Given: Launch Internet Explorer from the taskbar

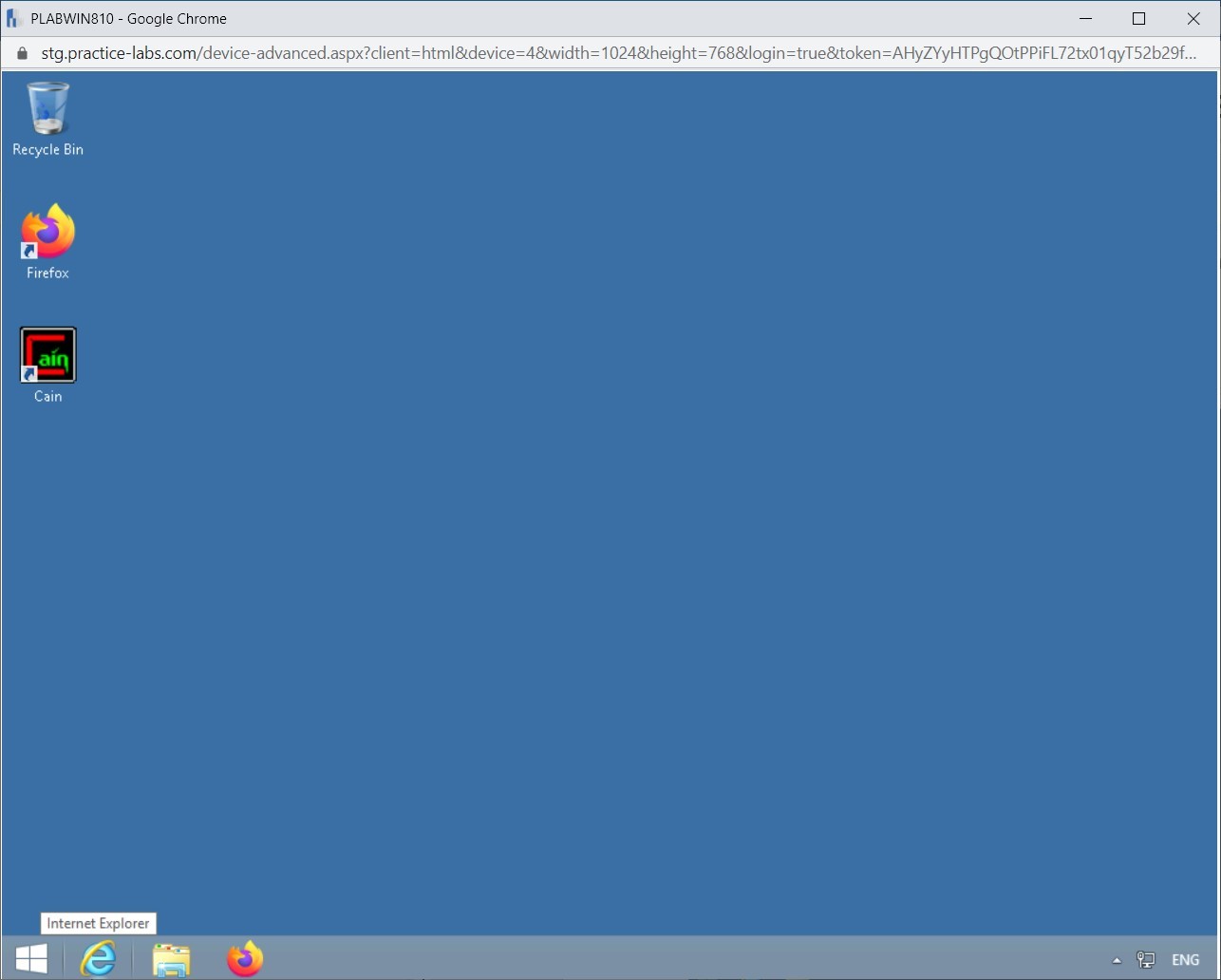Looking at the screenshot, I should pos(98,958).
